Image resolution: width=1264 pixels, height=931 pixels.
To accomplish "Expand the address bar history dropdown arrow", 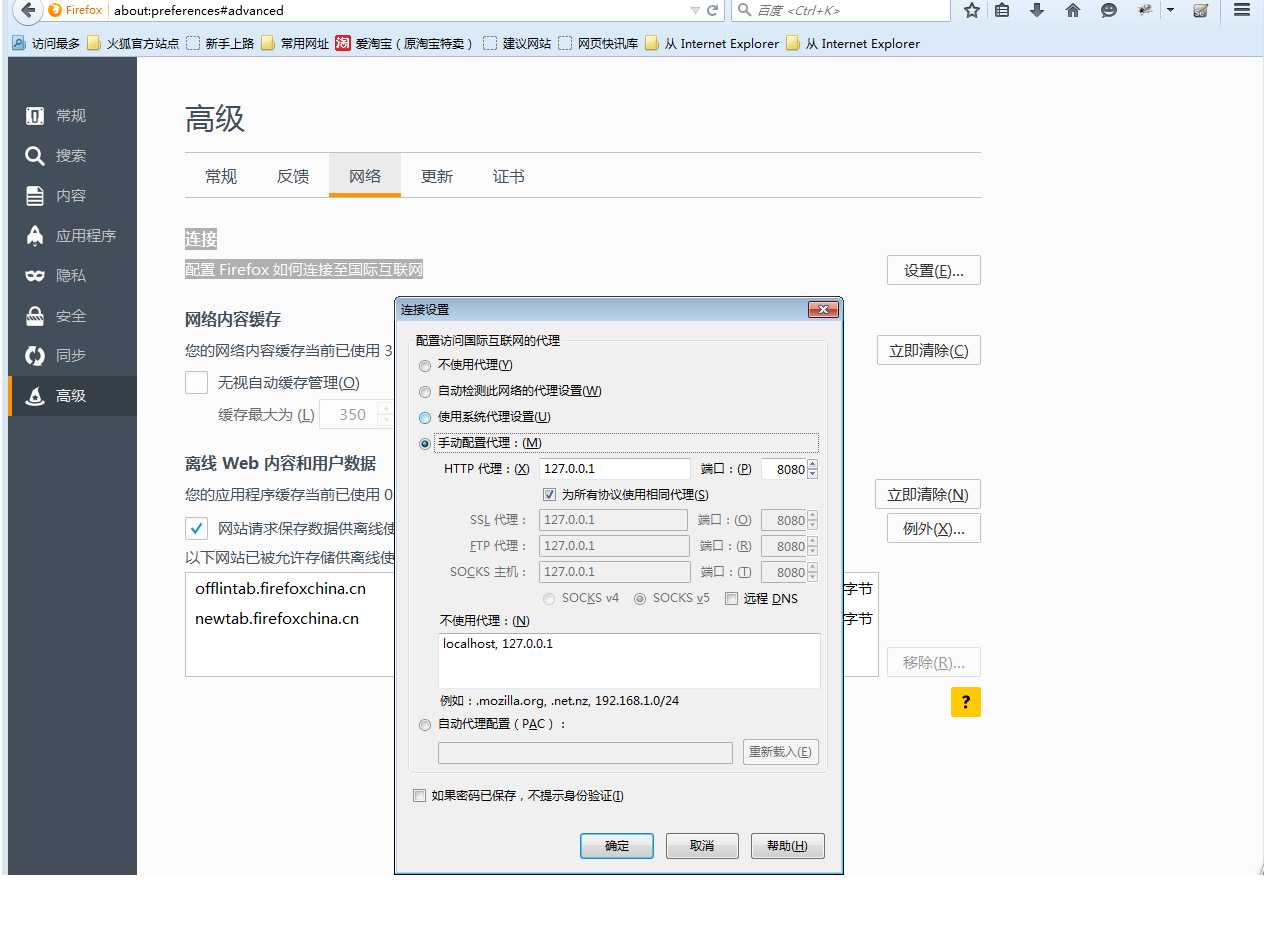I will point(695,10).
